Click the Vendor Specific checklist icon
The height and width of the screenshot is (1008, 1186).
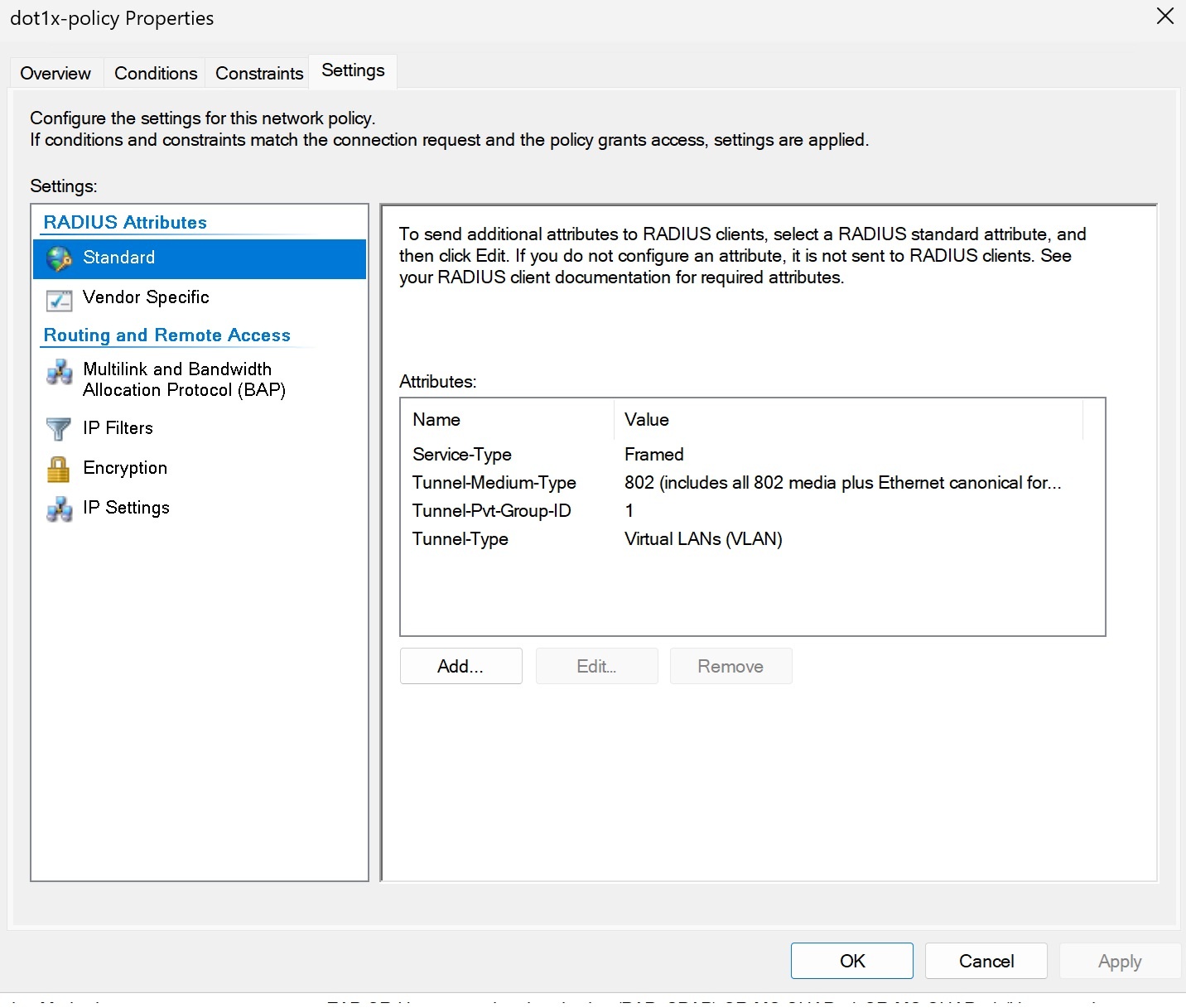(x=60, y=300)
